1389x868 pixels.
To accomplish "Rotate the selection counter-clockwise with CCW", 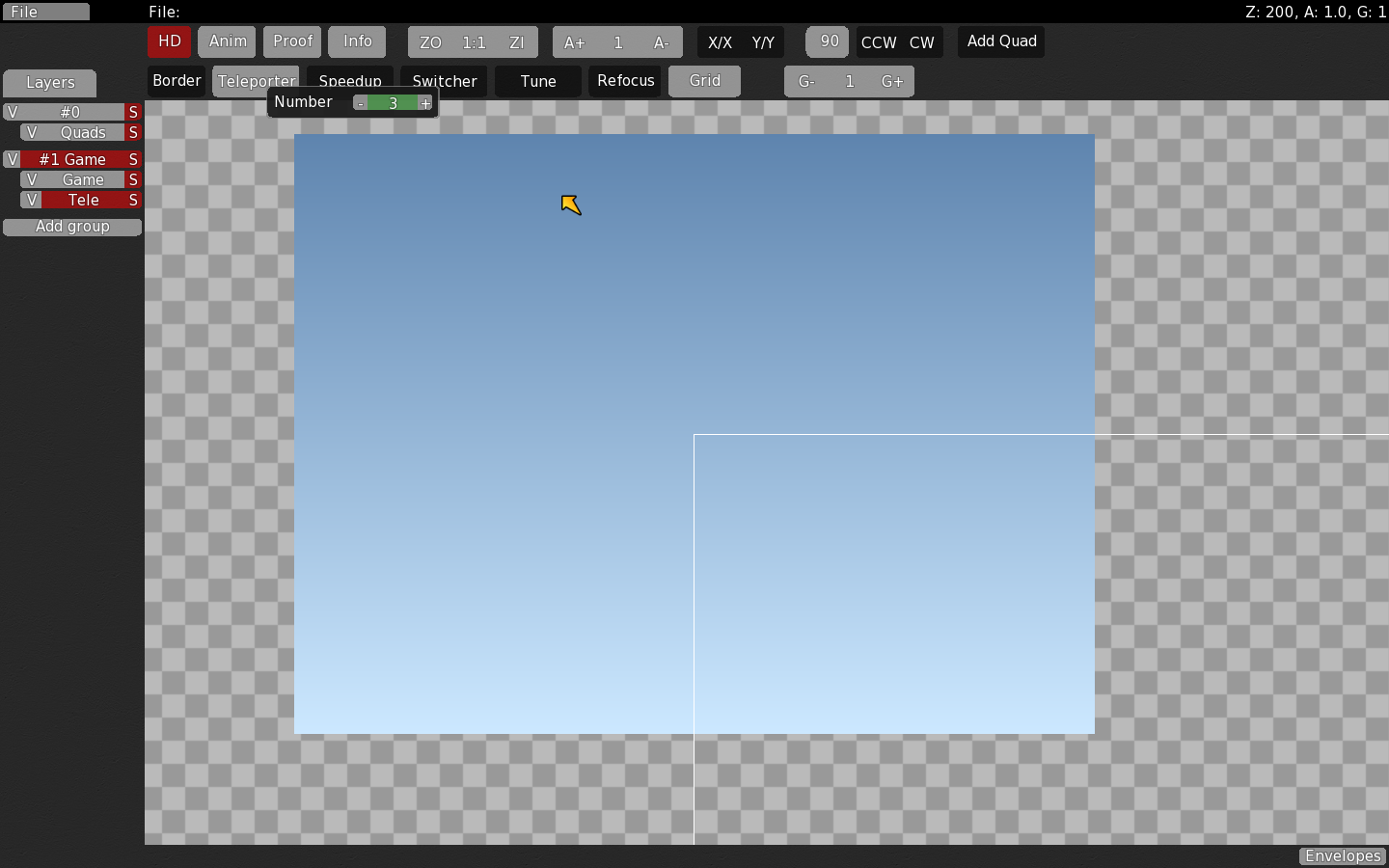I will 879,41.
